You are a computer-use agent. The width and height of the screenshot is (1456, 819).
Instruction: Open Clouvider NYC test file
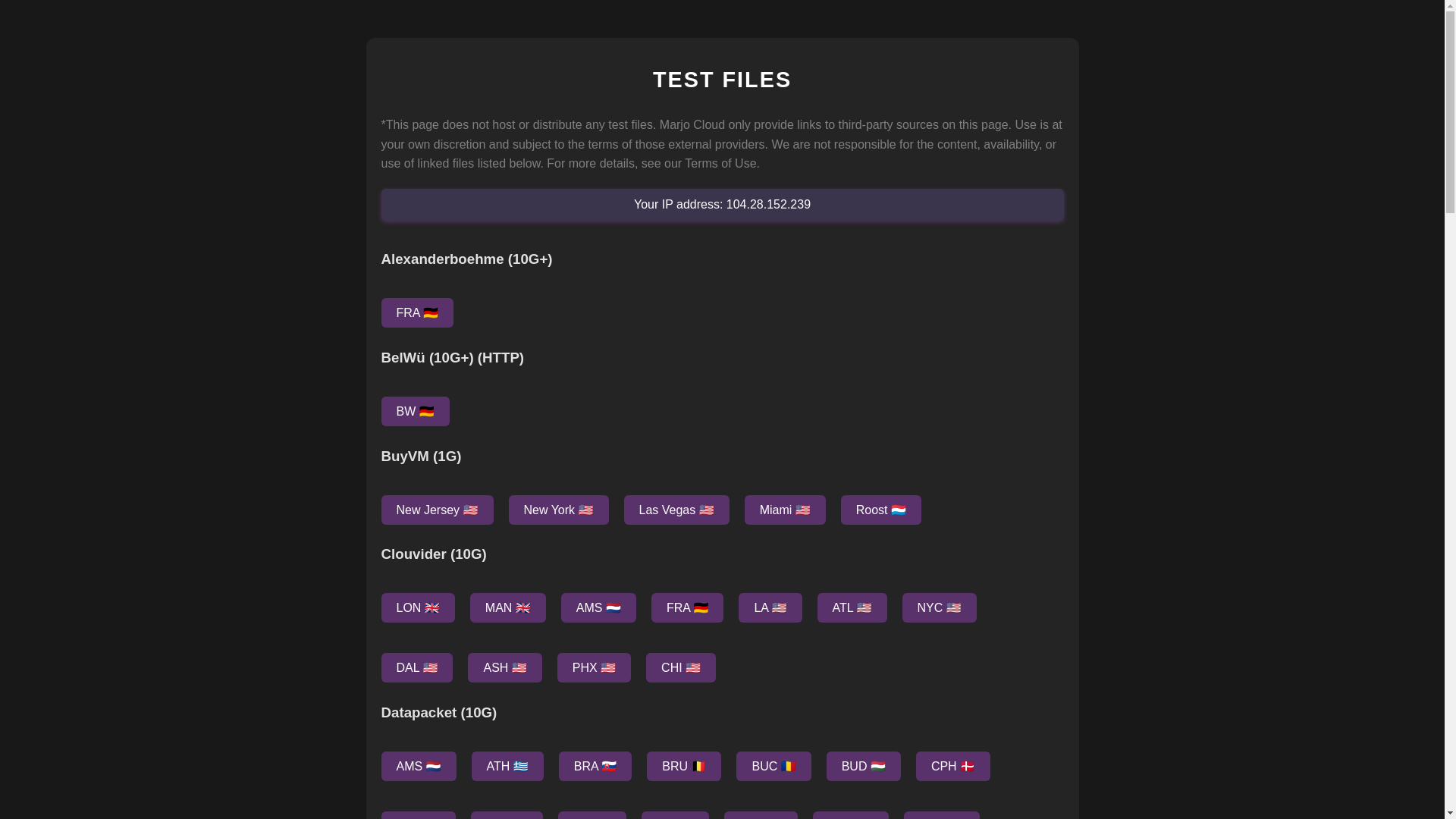point(939,607)
